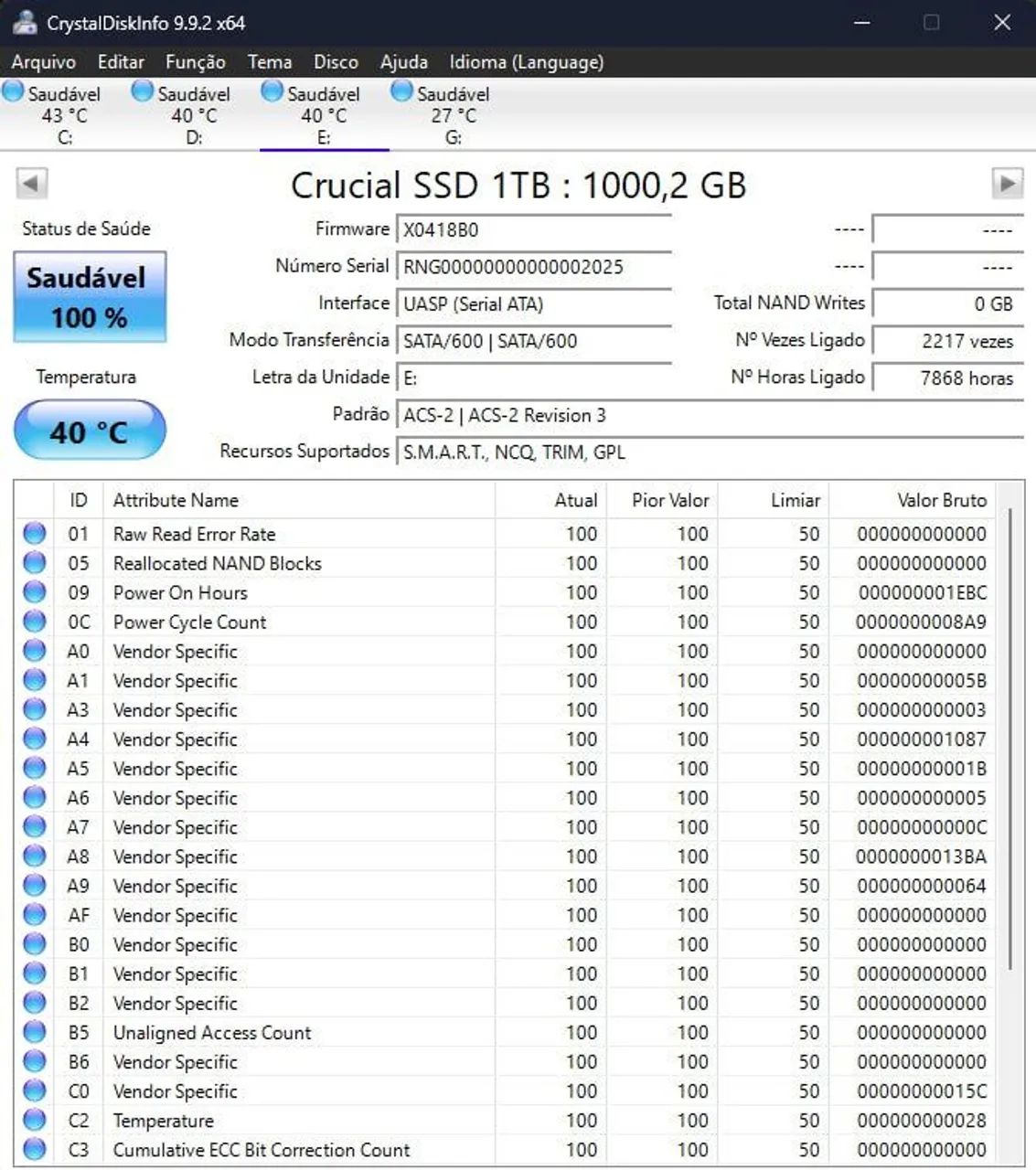Click the status orb for attribute B0

(x=35, y=943)
